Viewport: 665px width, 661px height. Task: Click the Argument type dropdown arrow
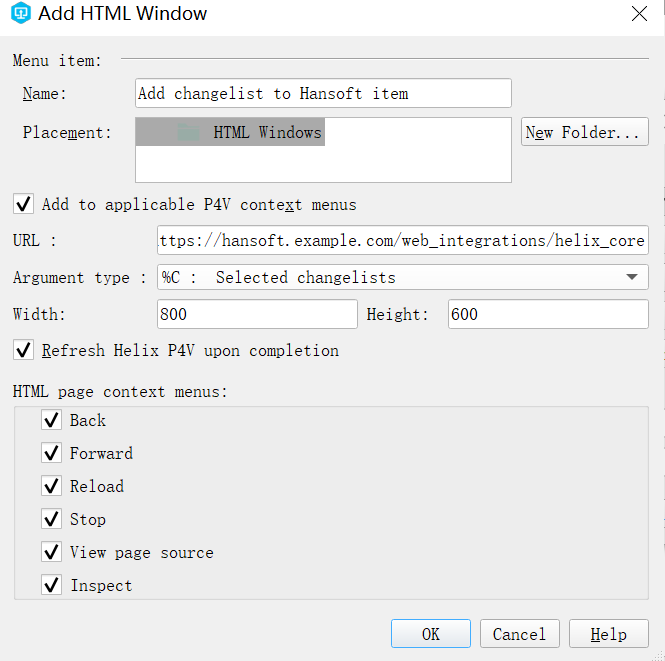click(632, 278)
